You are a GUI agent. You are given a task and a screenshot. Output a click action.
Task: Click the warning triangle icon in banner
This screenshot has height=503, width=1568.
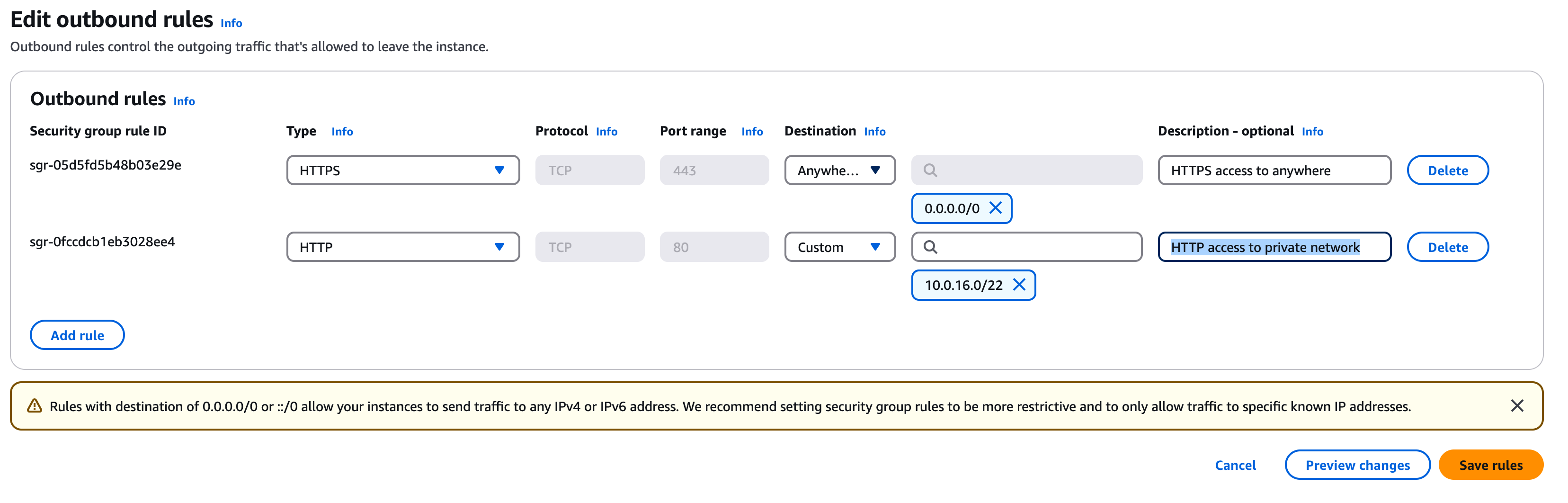click(x=35, y=406)
